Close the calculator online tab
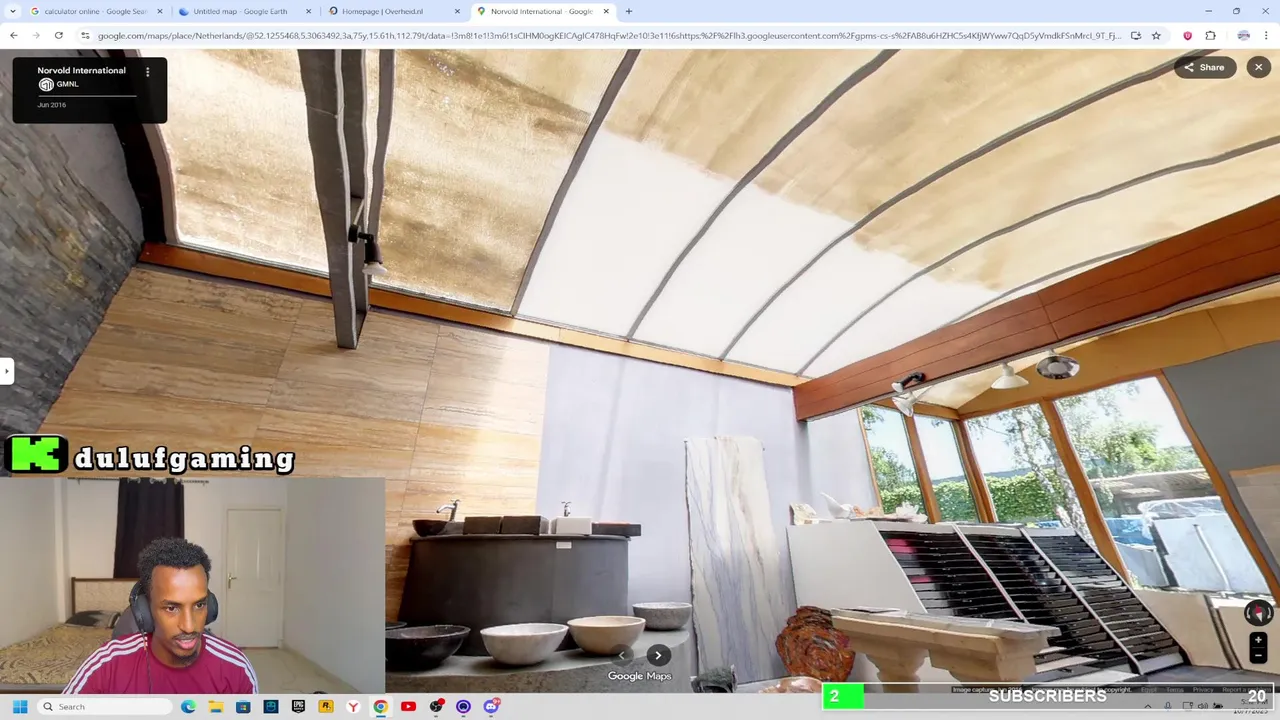The image size is (1280, 720). coord(159,11)
